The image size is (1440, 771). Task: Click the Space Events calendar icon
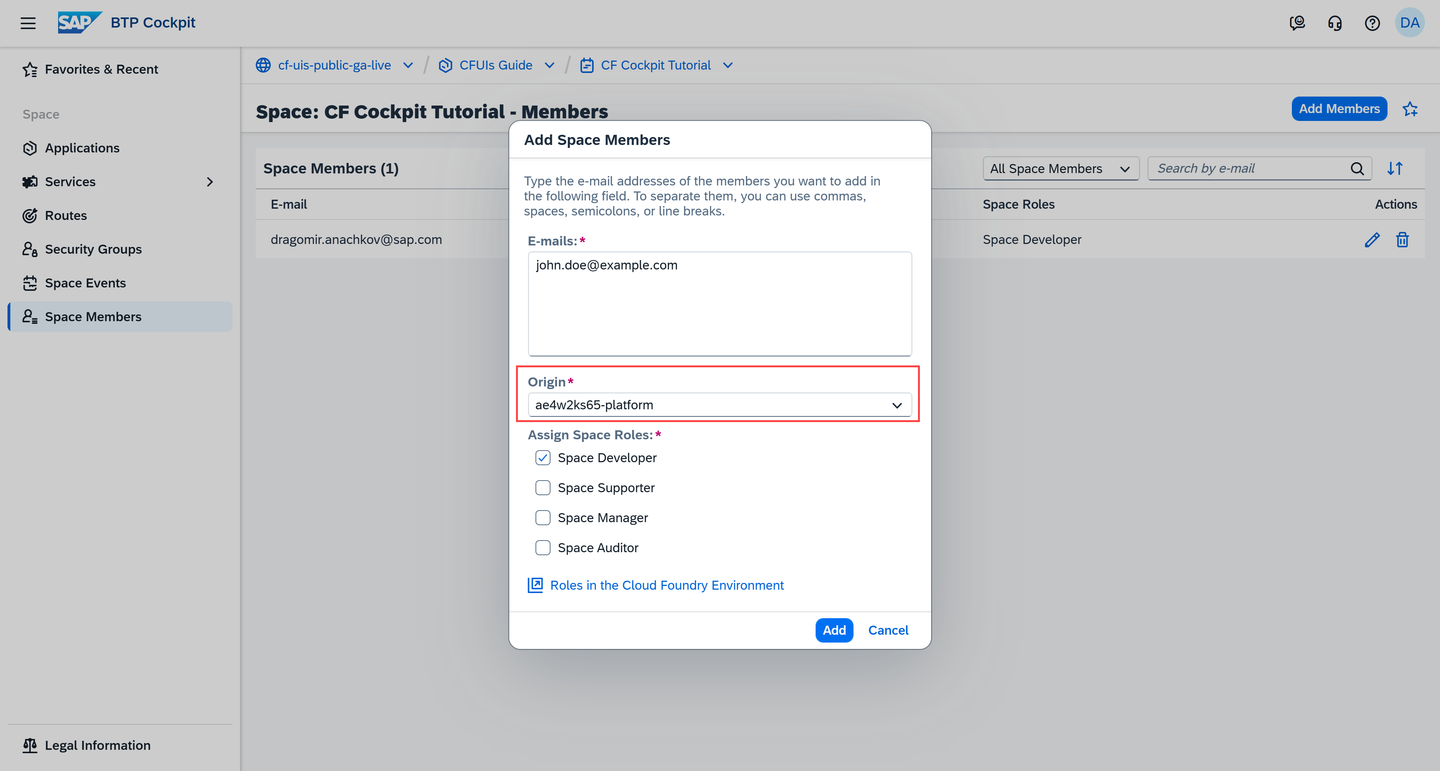click(x=30, y=283)
